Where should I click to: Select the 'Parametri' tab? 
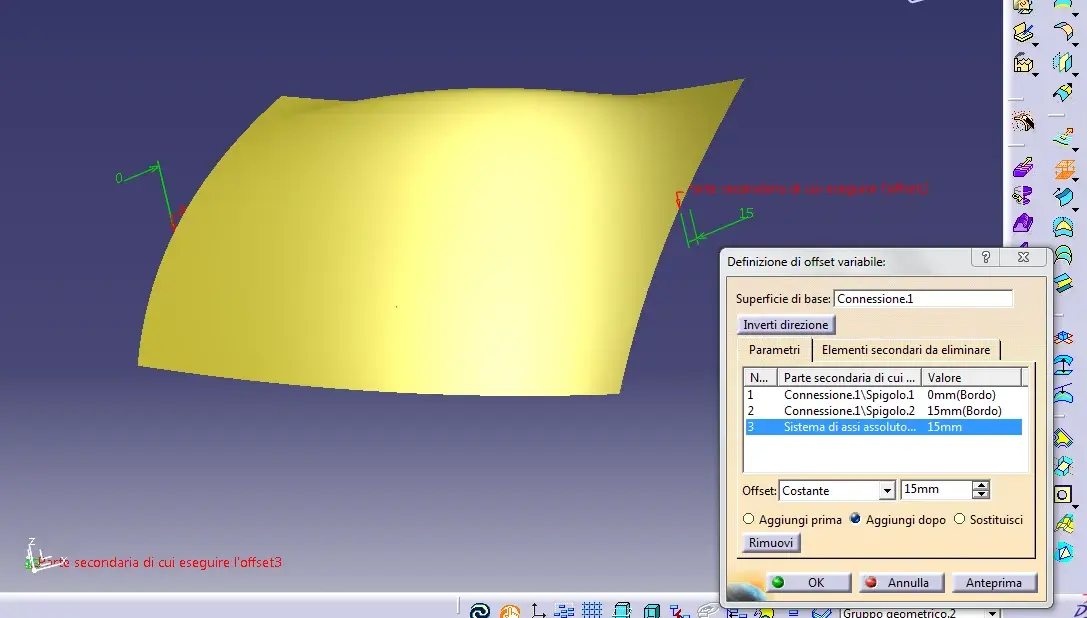(774, 350)
